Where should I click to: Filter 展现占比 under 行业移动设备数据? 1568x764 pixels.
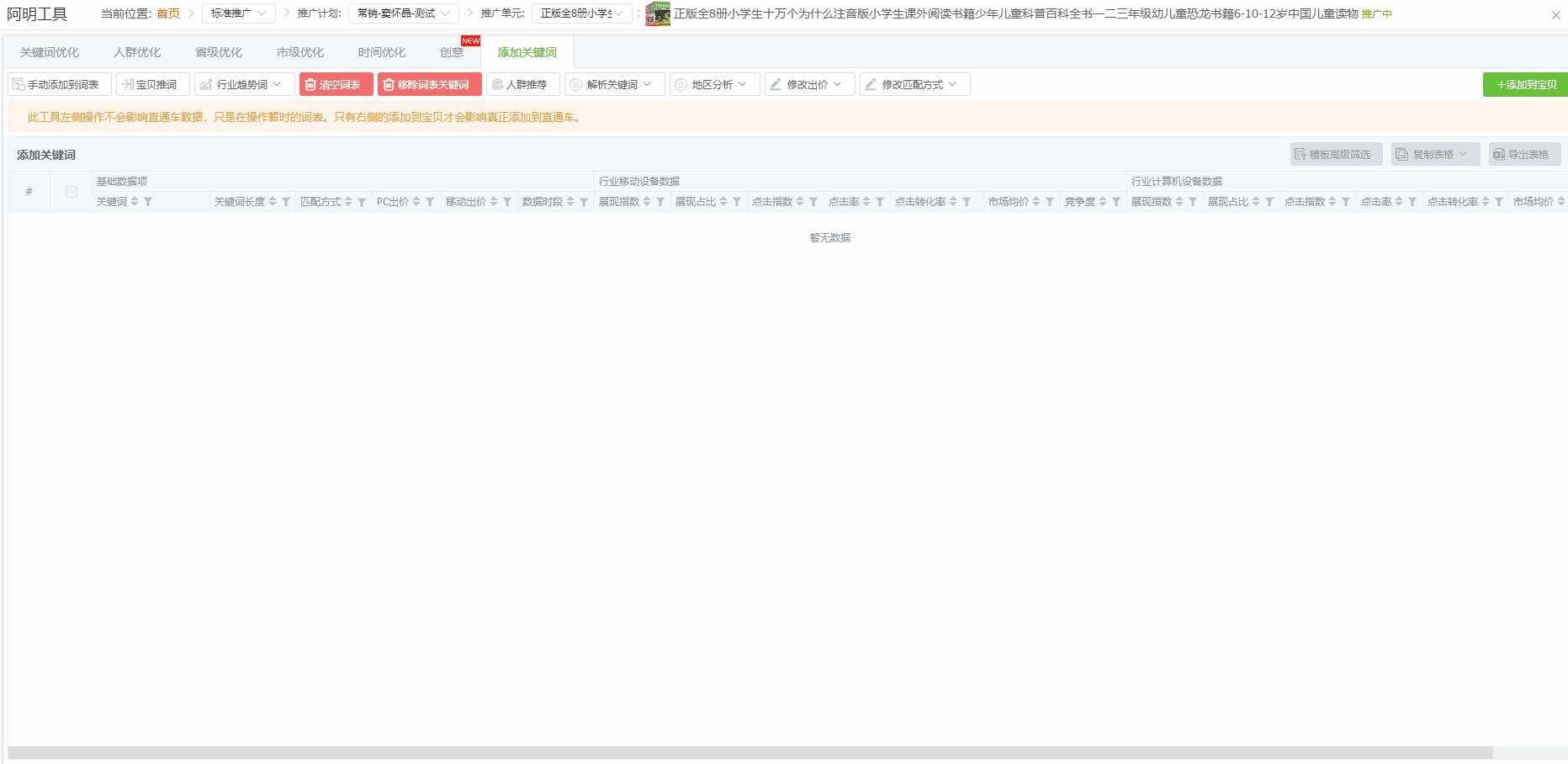point(737,202)
